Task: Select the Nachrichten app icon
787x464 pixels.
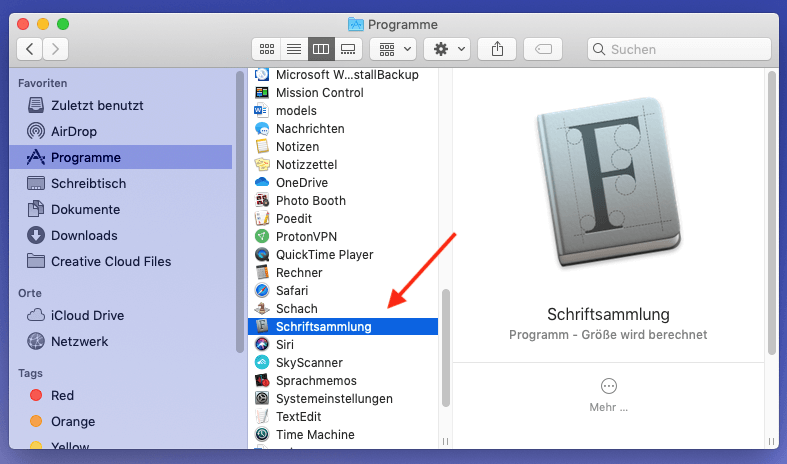Action: point(262,129)
